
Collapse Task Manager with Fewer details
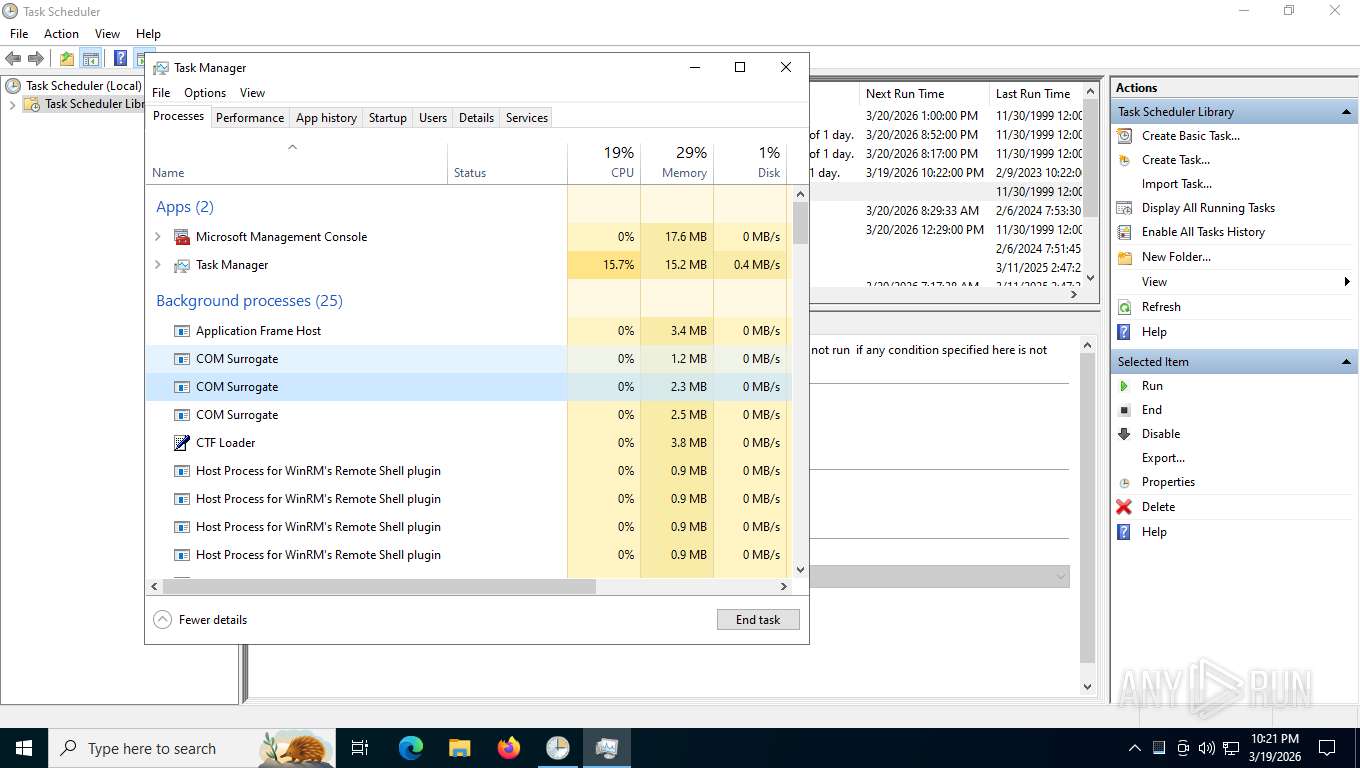click(x=200, y=620)
